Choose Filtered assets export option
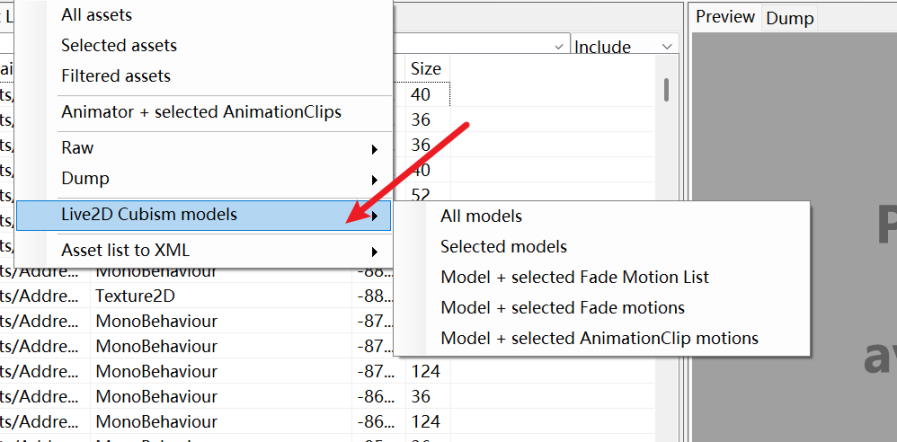897x442 pixels. pyautogui.click(x=203, y=75)
